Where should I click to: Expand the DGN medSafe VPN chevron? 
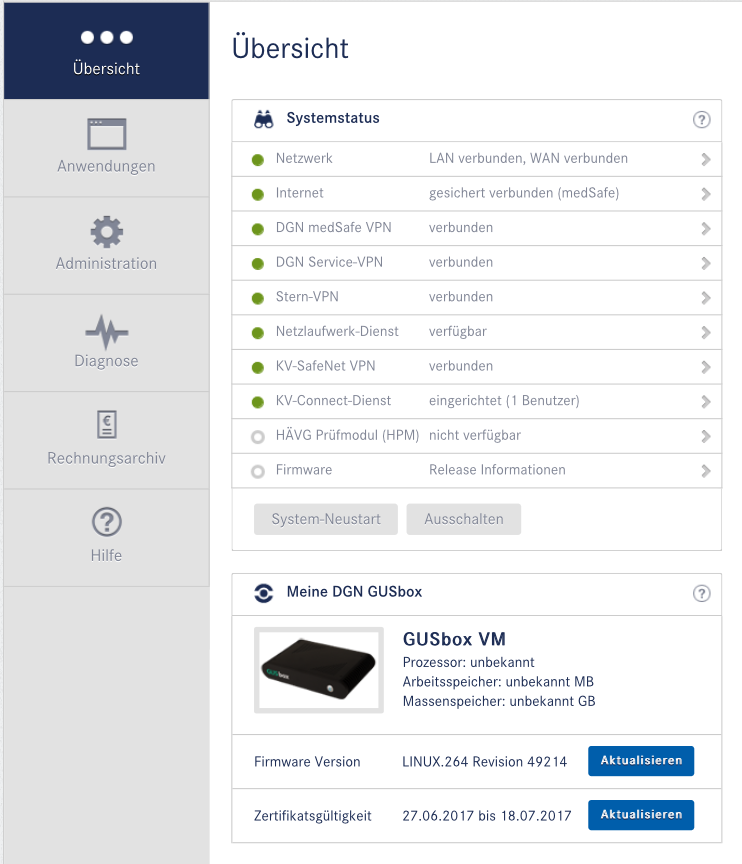706,229
